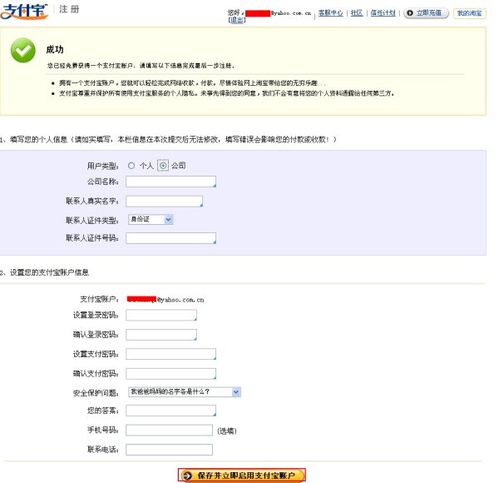Viewport: 499px width, 483px height.
Task: Expand the 安全保护问题 security question dropdown
Action: [x=184, y=392]
